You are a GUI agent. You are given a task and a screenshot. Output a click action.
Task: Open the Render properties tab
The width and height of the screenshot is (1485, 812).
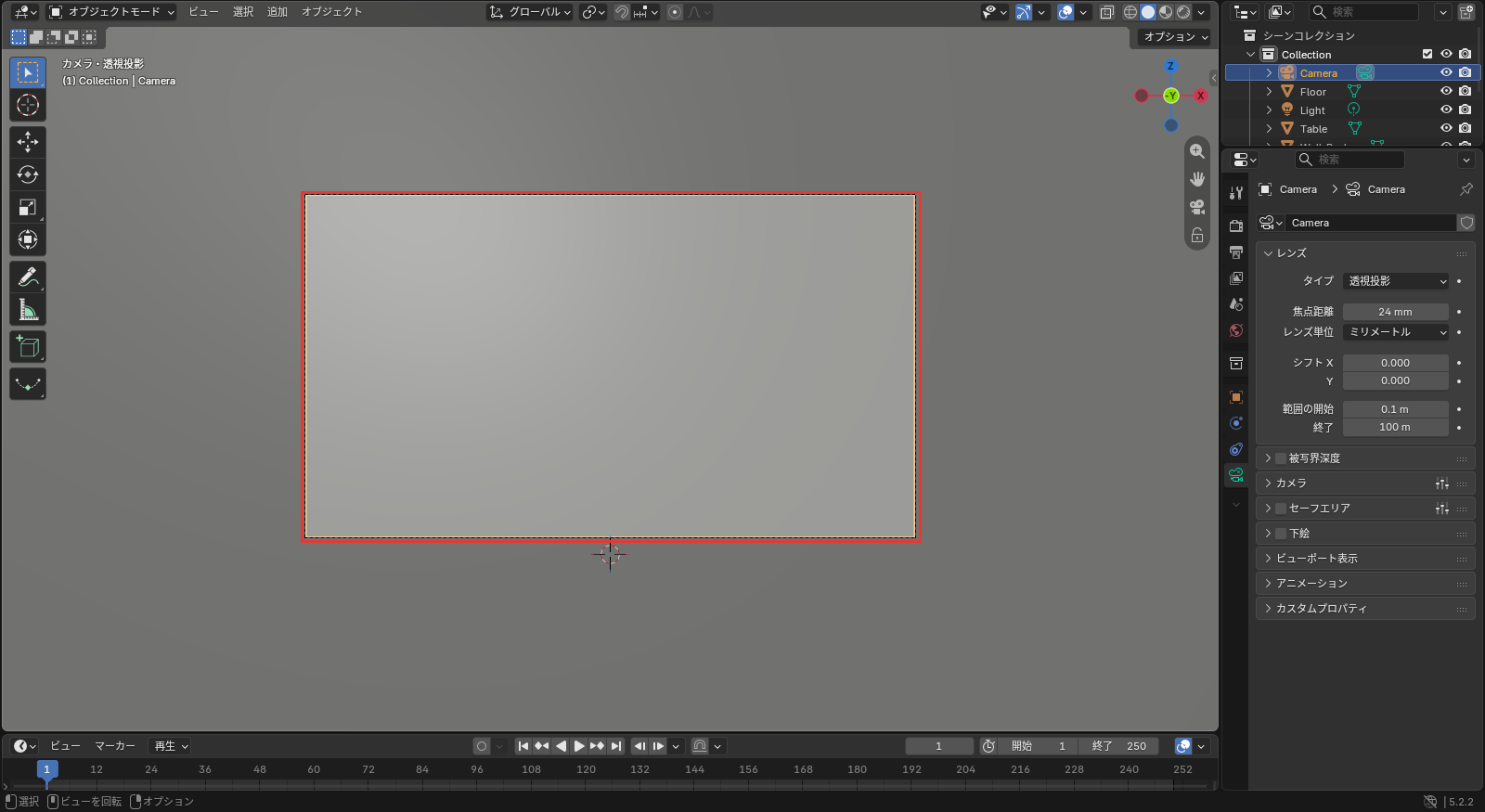[x=1236, y=226]
